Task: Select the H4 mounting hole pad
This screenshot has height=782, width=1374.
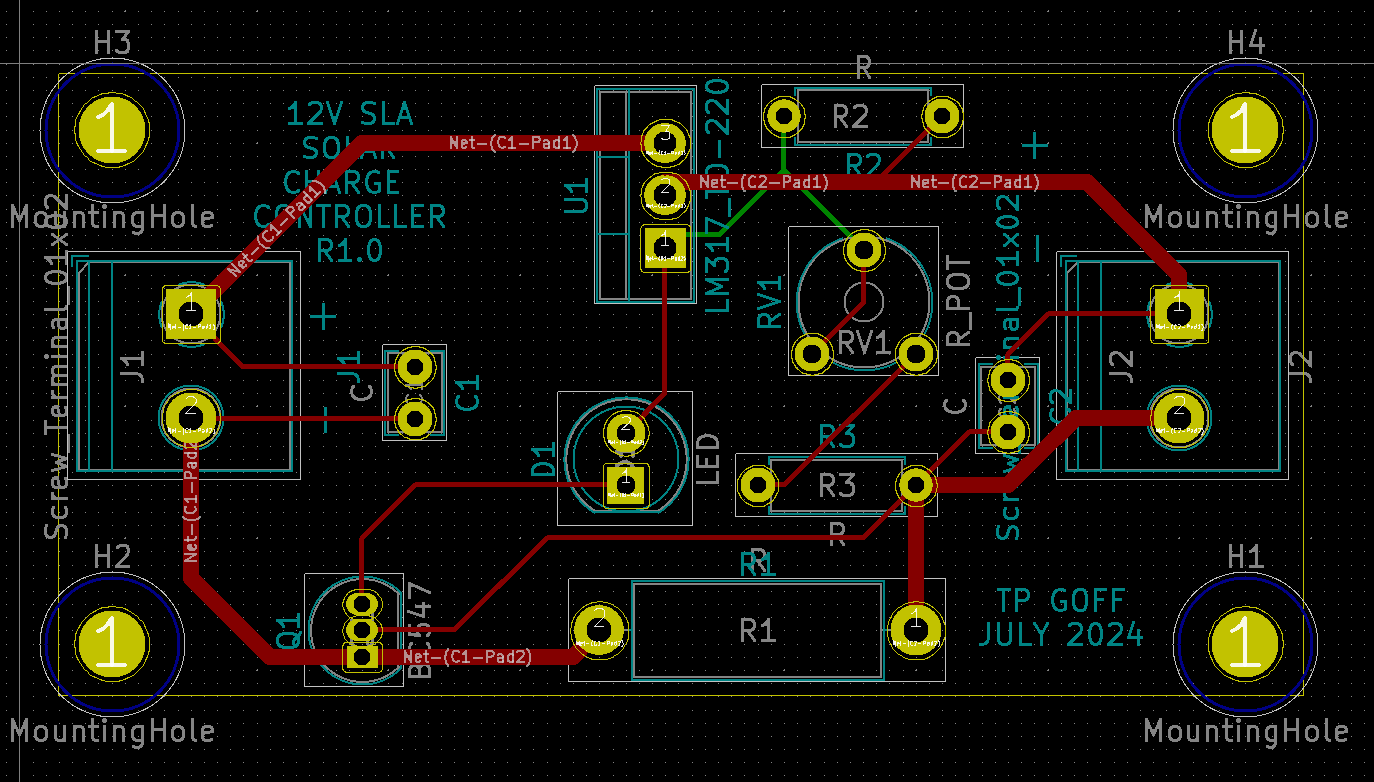Action: (x=1244, y=130)
